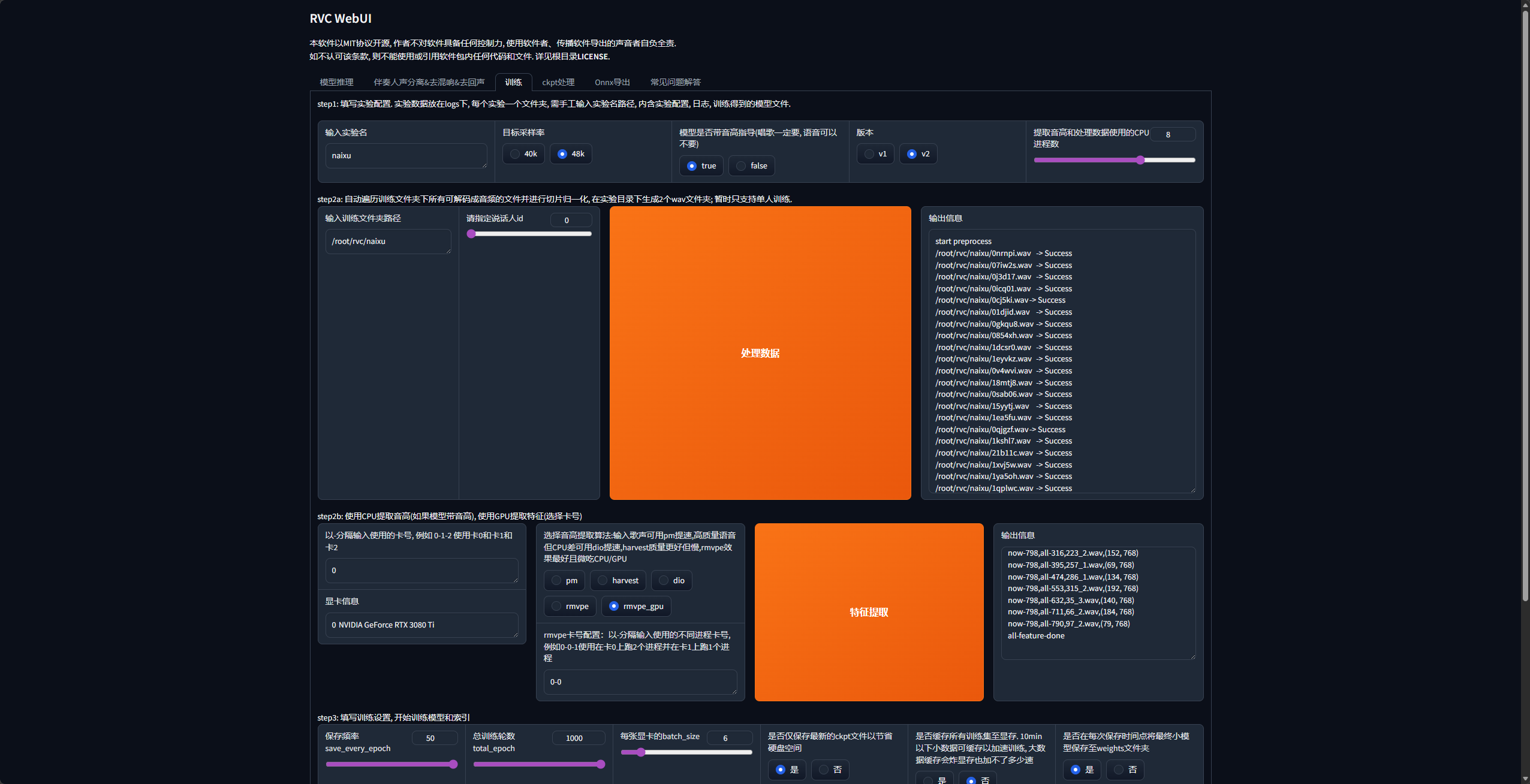This screenshot has height=784, width=1530.
Task: Choose 否 for saving small model to weights
Action: click(x=1125, y=770)
